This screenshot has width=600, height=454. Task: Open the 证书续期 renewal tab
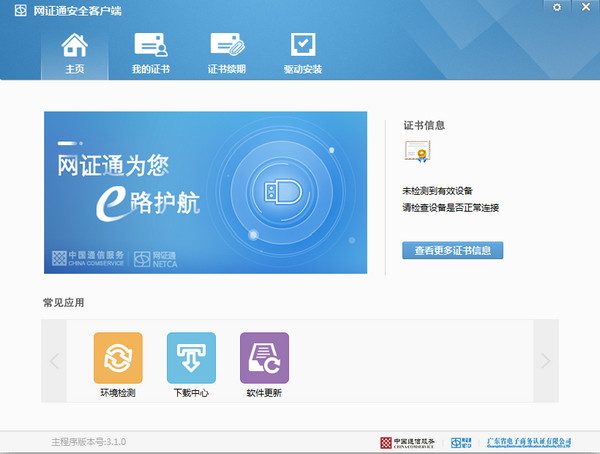226,53
